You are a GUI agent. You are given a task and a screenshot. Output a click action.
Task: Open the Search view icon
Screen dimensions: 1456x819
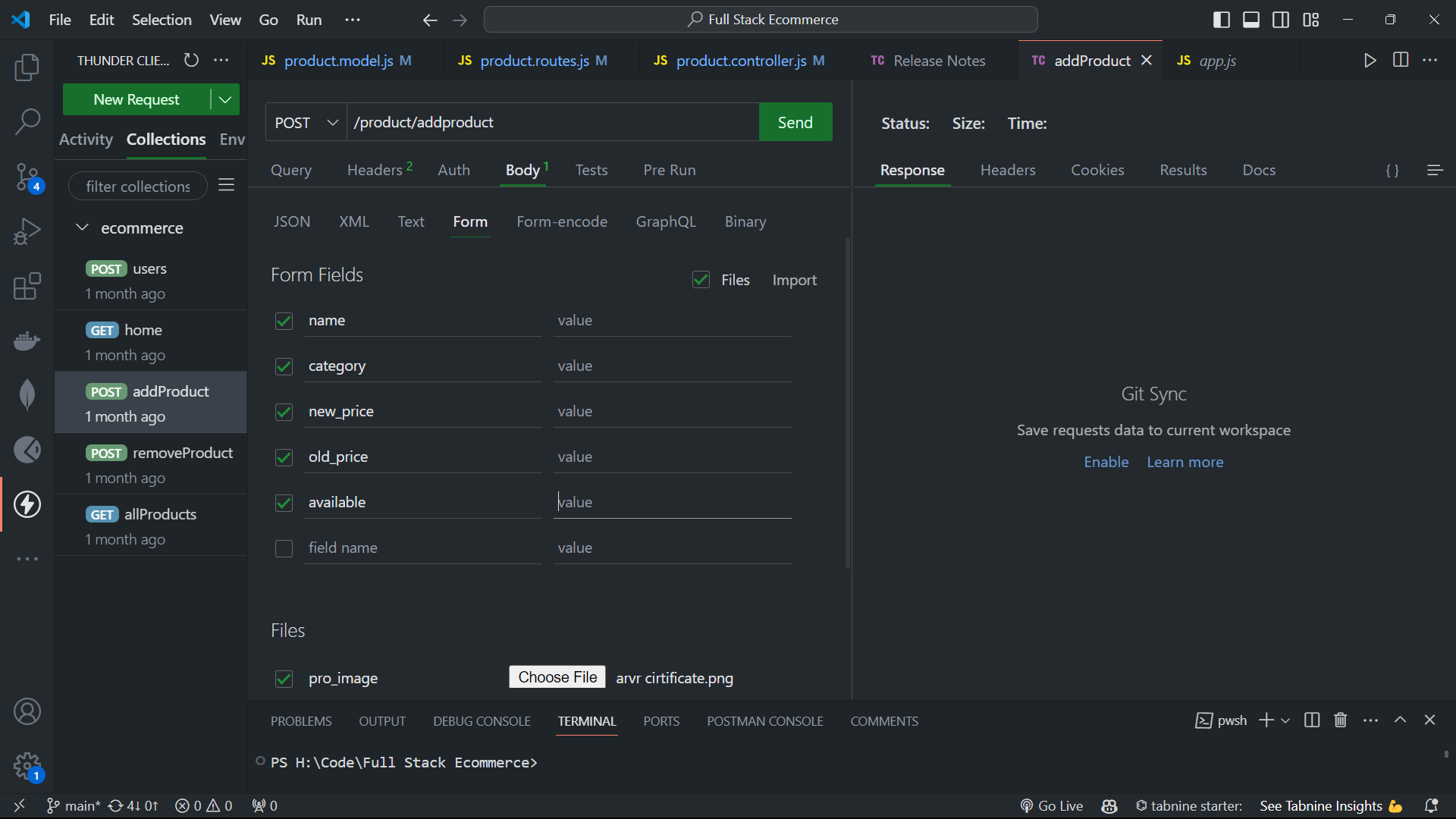(x=27, y=121)
